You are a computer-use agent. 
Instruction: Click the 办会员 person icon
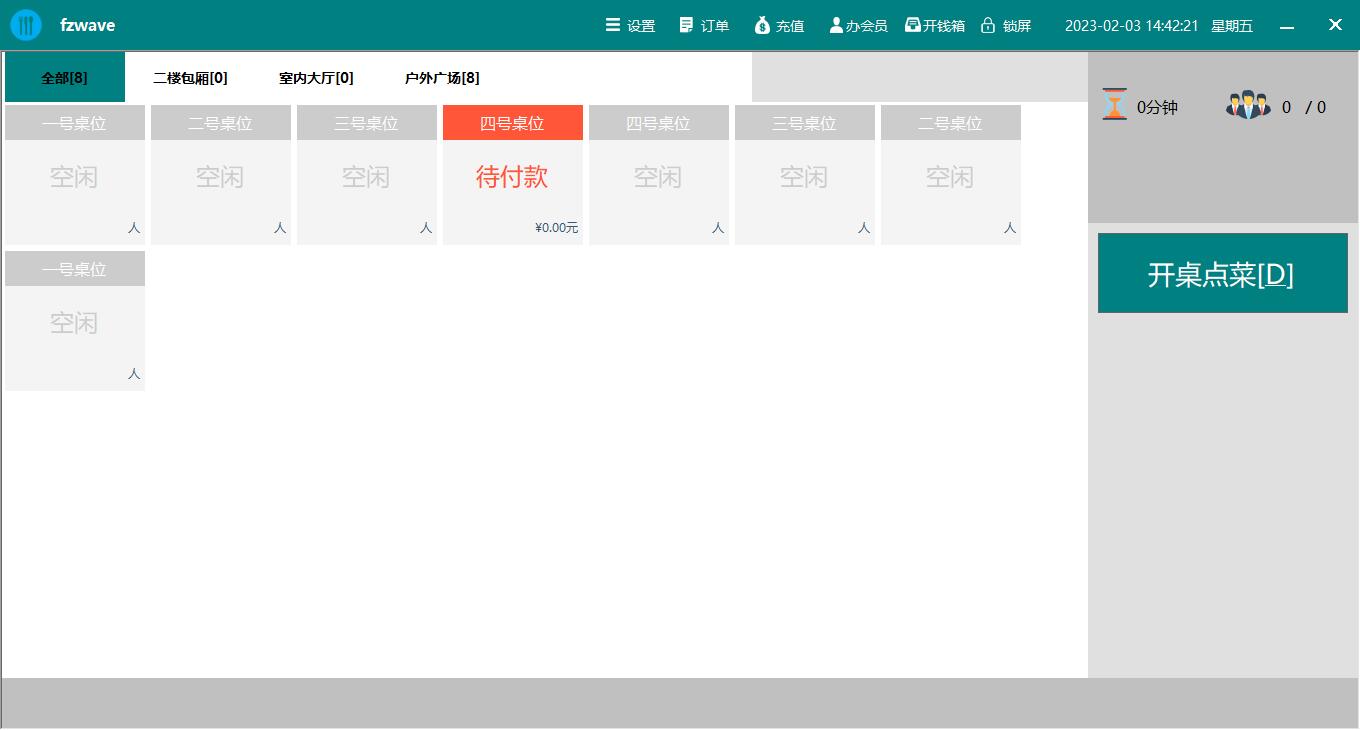tap(836, 25)
